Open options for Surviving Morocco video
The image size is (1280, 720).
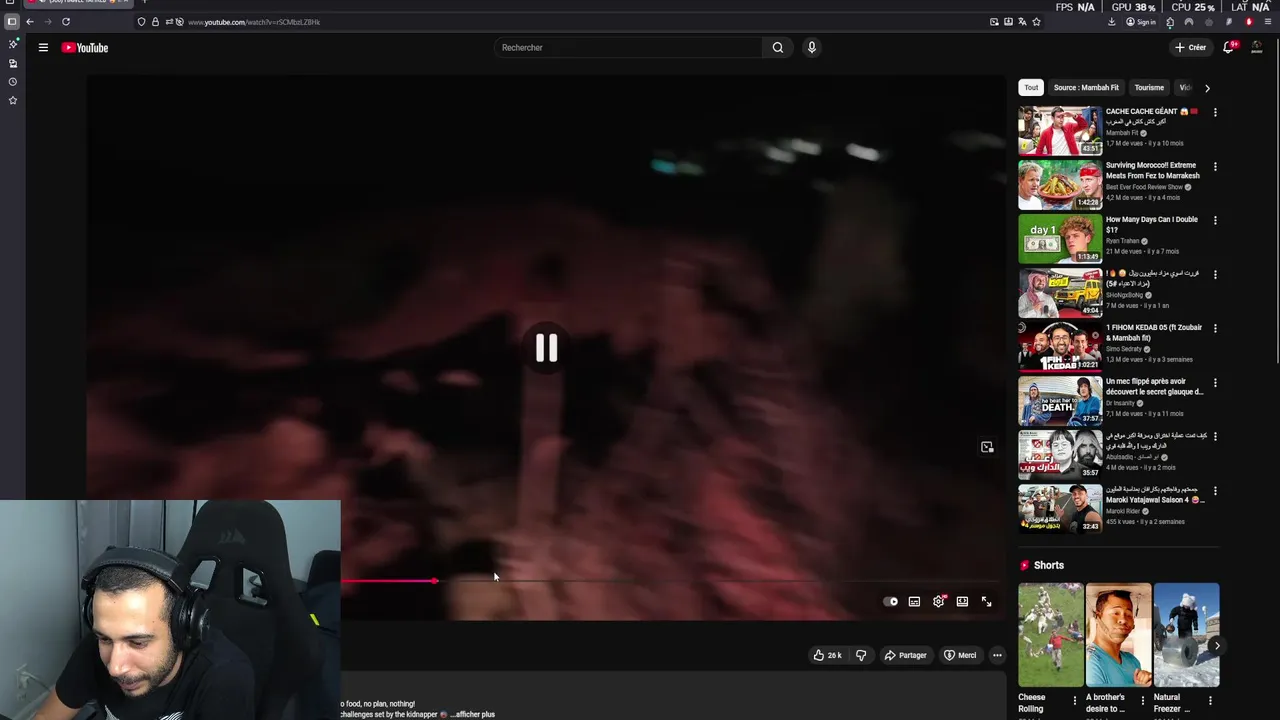pyautogui.click(x=1215, y=166)
